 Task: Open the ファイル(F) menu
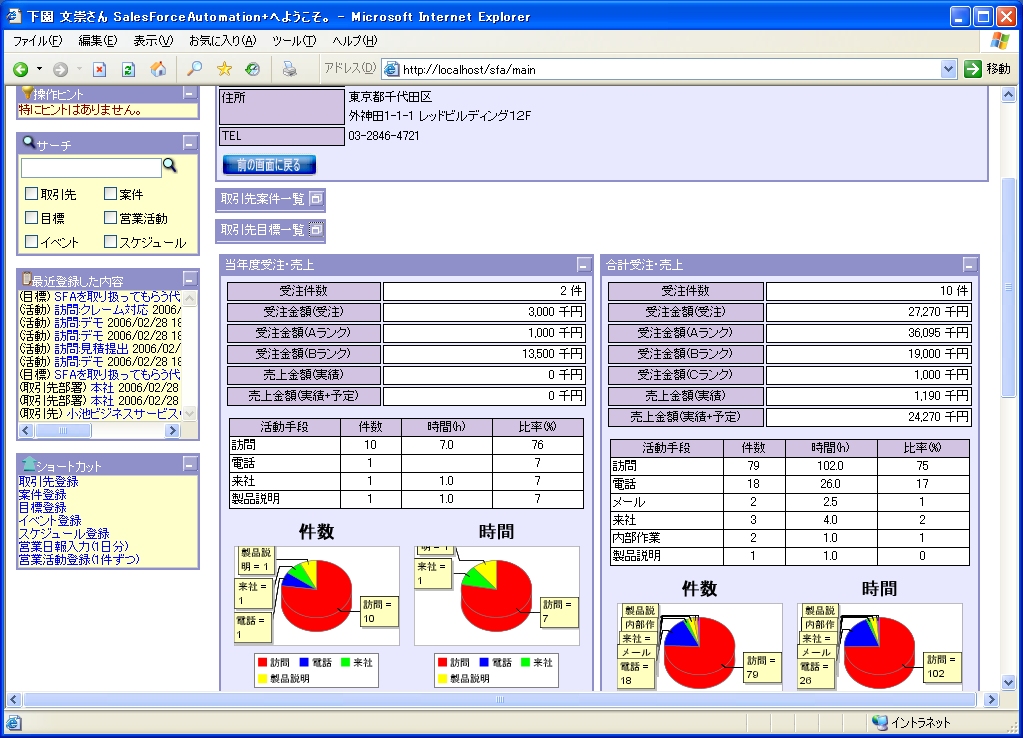(x=38, y=40)
